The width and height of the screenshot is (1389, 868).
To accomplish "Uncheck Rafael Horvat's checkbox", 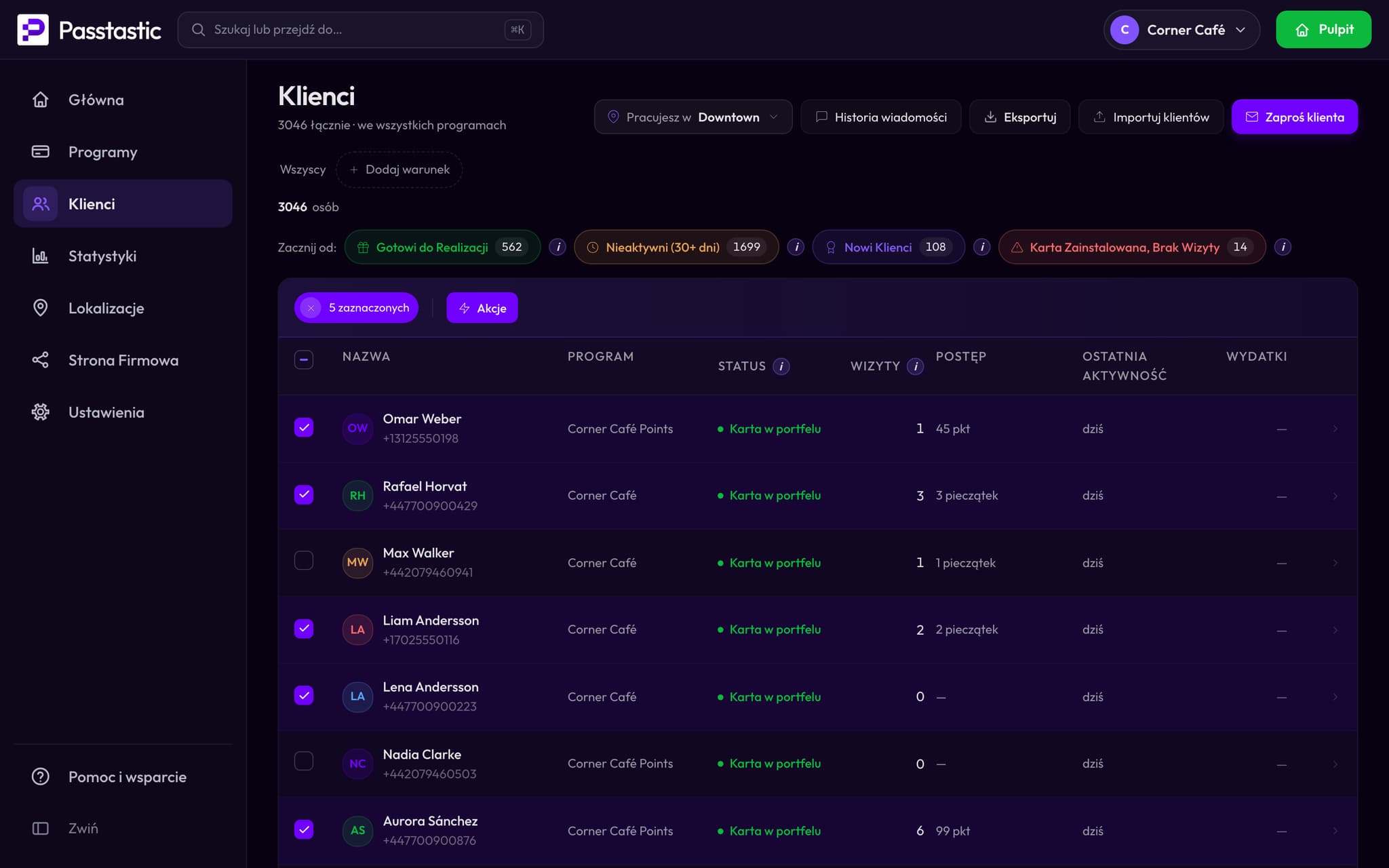I will [304, 494].
